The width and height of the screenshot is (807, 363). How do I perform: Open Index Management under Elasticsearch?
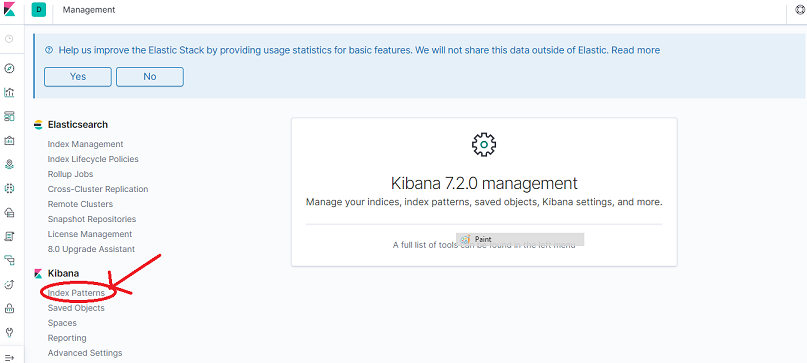point(85,144)
